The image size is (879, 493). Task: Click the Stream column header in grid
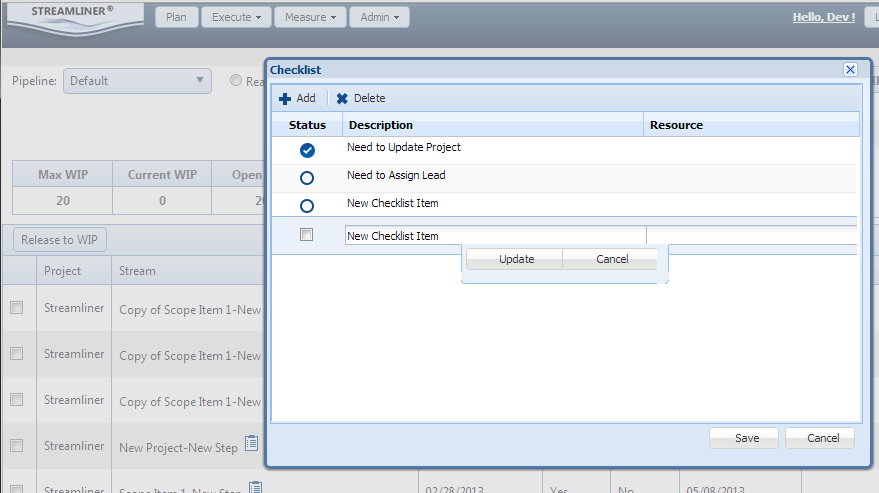click(x=188, y=271)
